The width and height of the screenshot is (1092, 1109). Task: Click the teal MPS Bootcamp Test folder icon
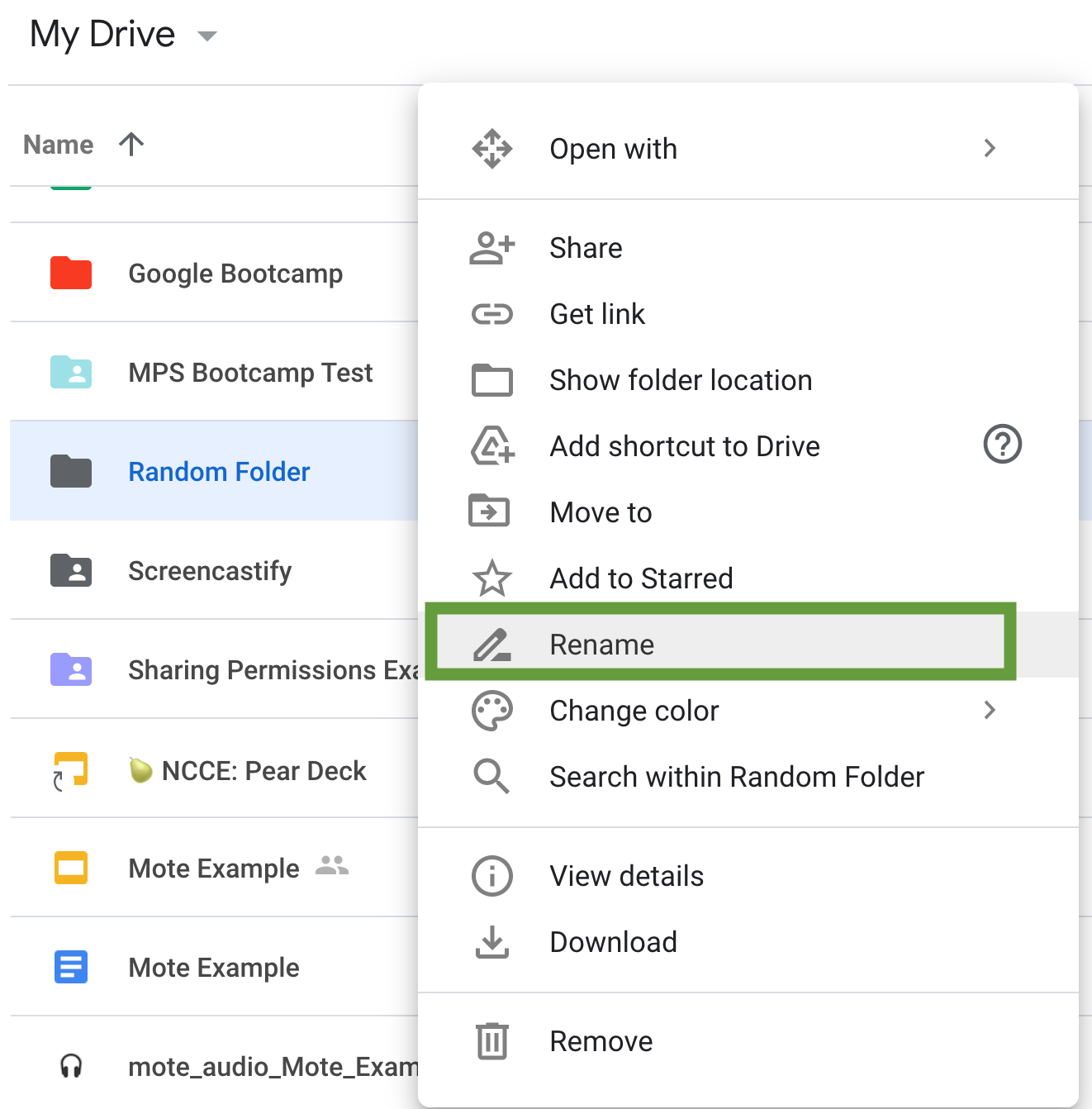[71, 373]
